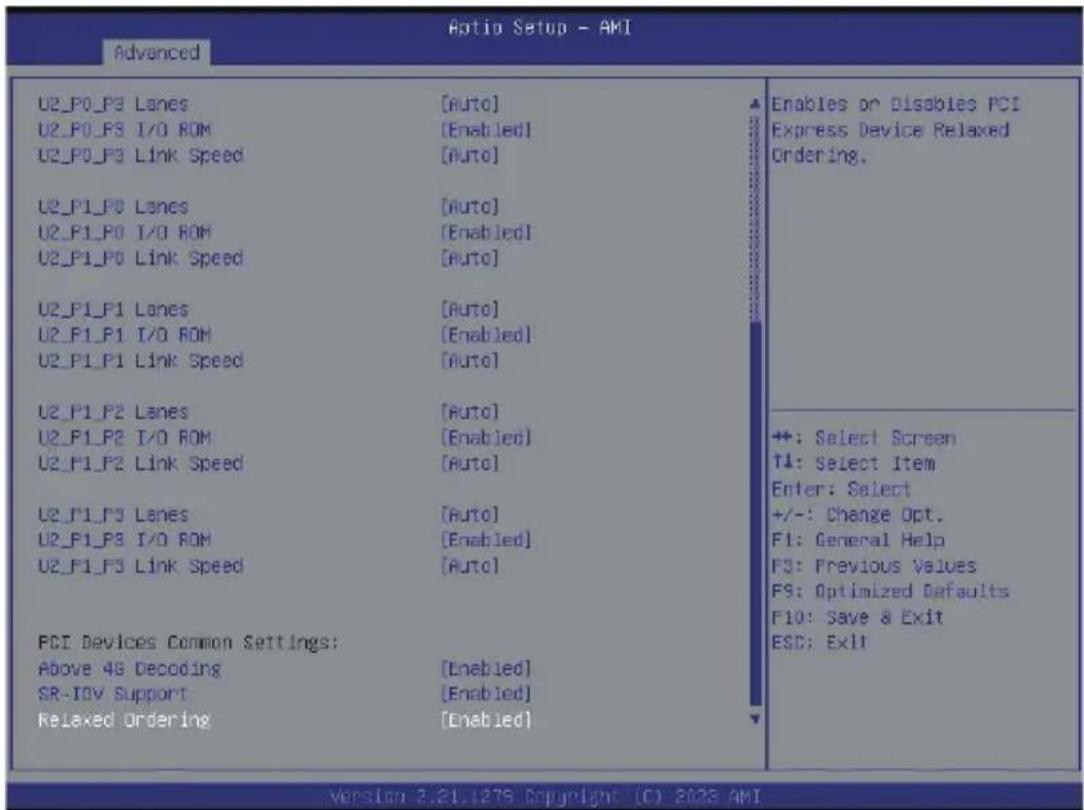Click the scrollbar down arrow
This screenshot has height=810, width=1084.
coord(755,719)
